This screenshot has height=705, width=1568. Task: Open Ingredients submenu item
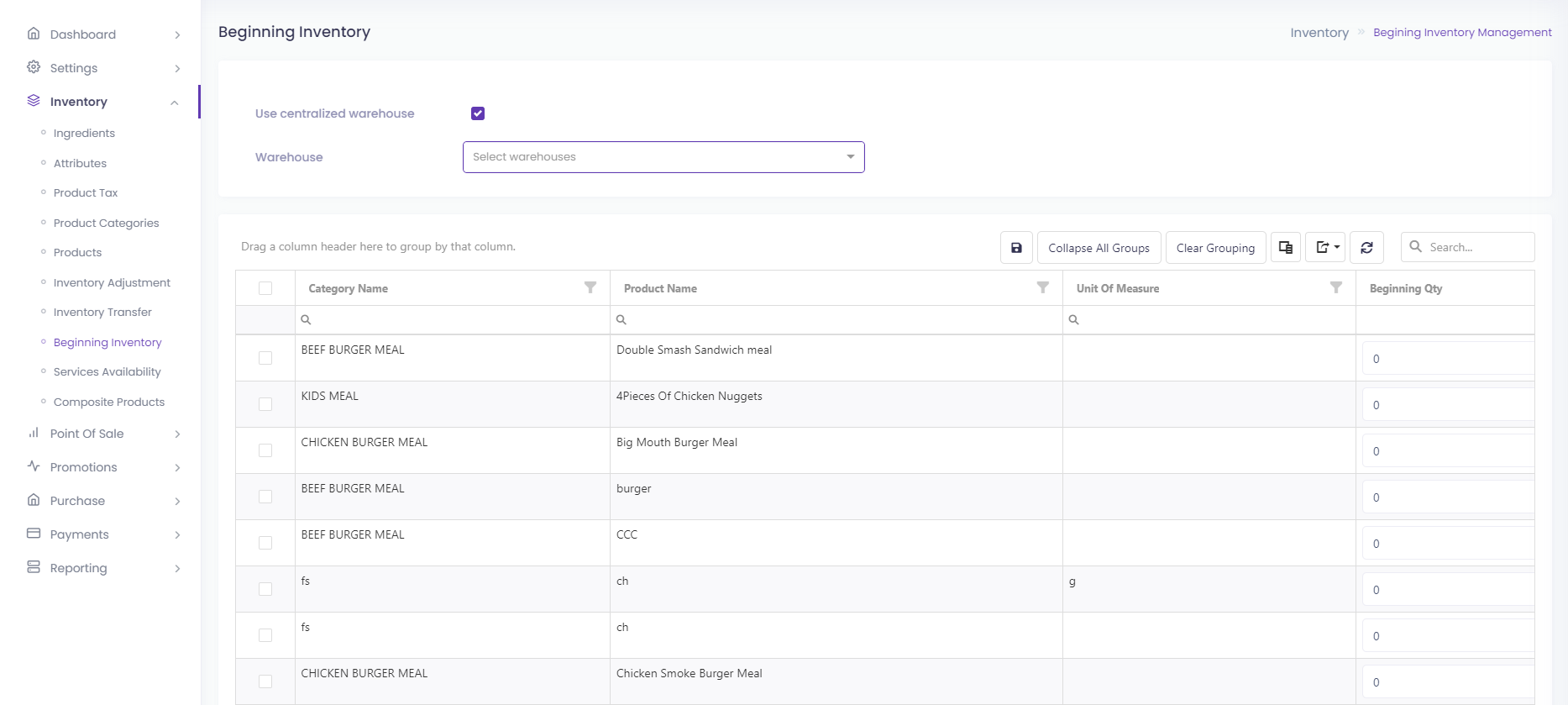pyautogui.click(x=84, y=133)
